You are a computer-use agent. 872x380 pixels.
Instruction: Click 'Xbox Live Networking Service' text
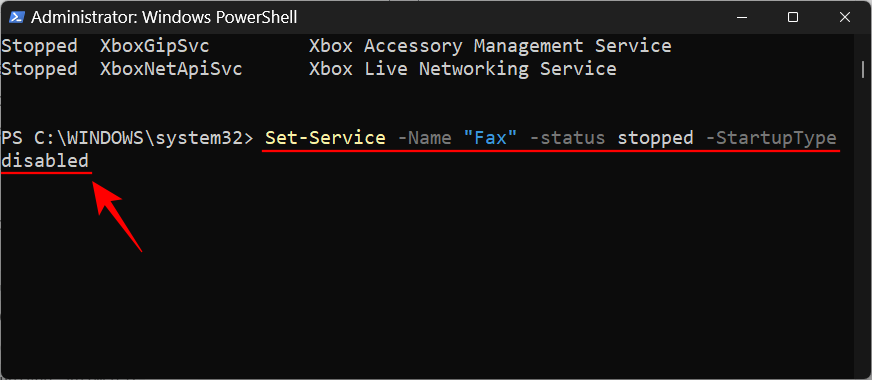click(x=463, y=70)
